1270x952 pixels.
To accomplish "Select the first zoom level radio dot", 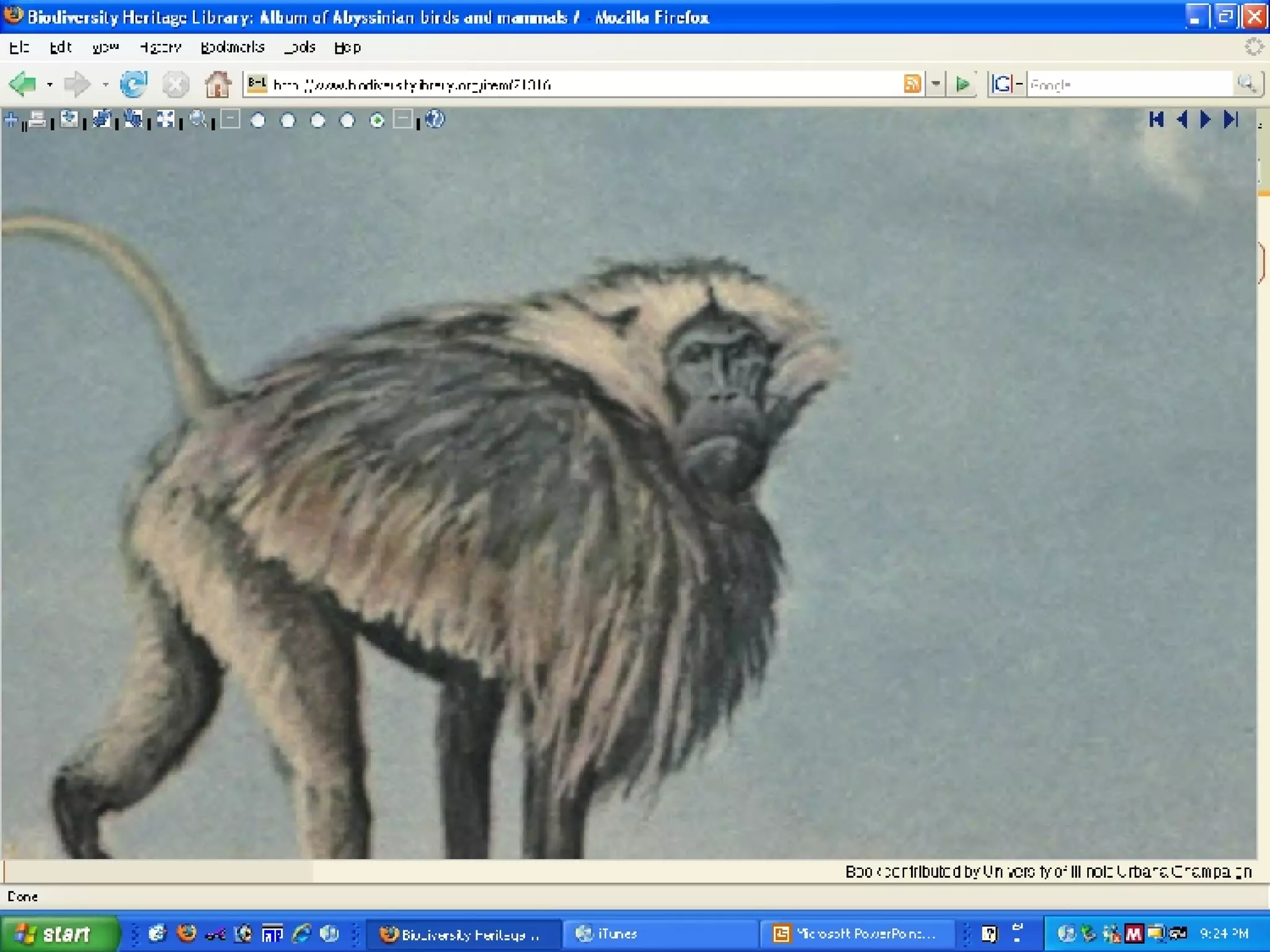I will 258,120.
